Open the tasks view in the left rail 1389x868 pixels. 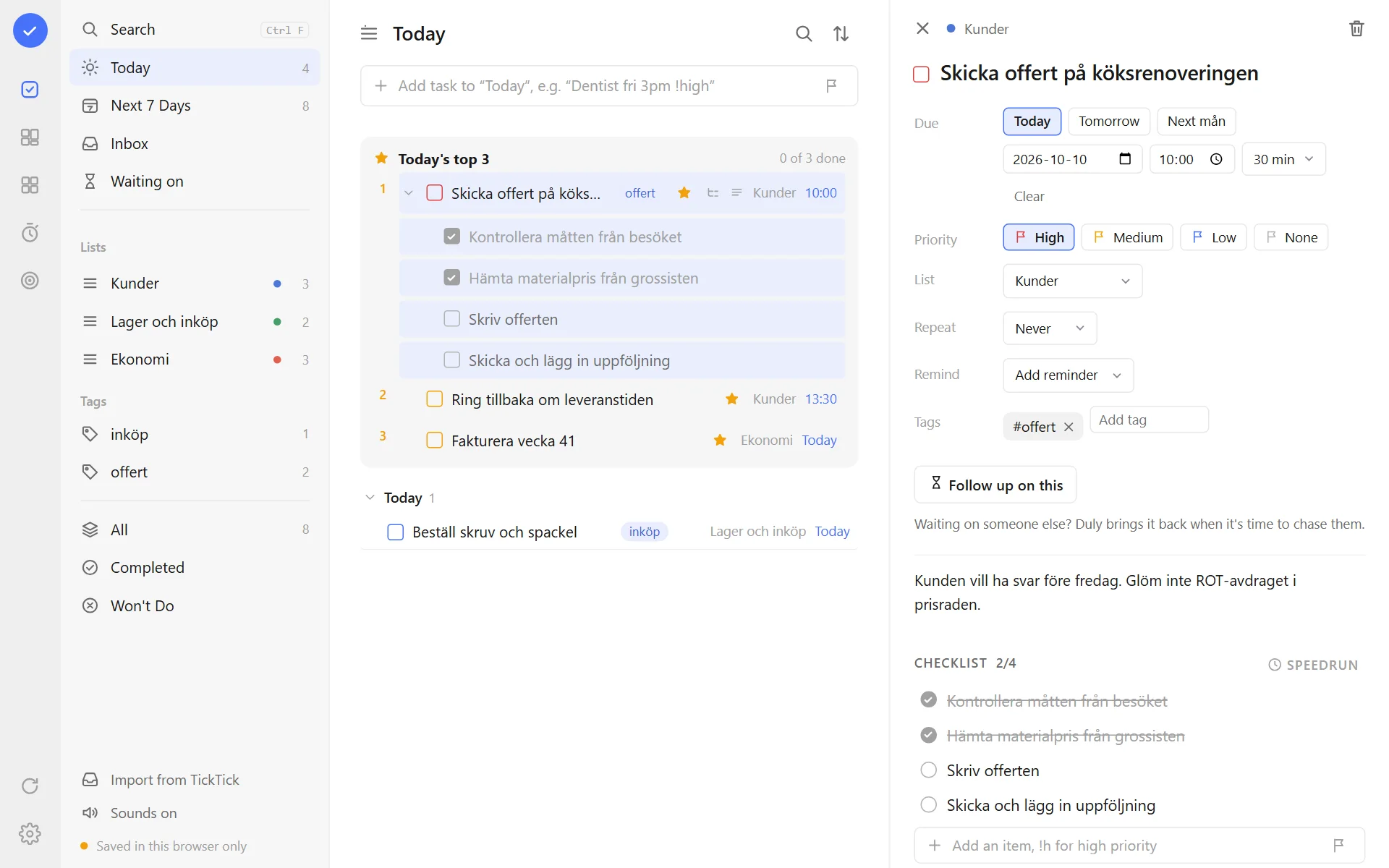pos(30,90)
